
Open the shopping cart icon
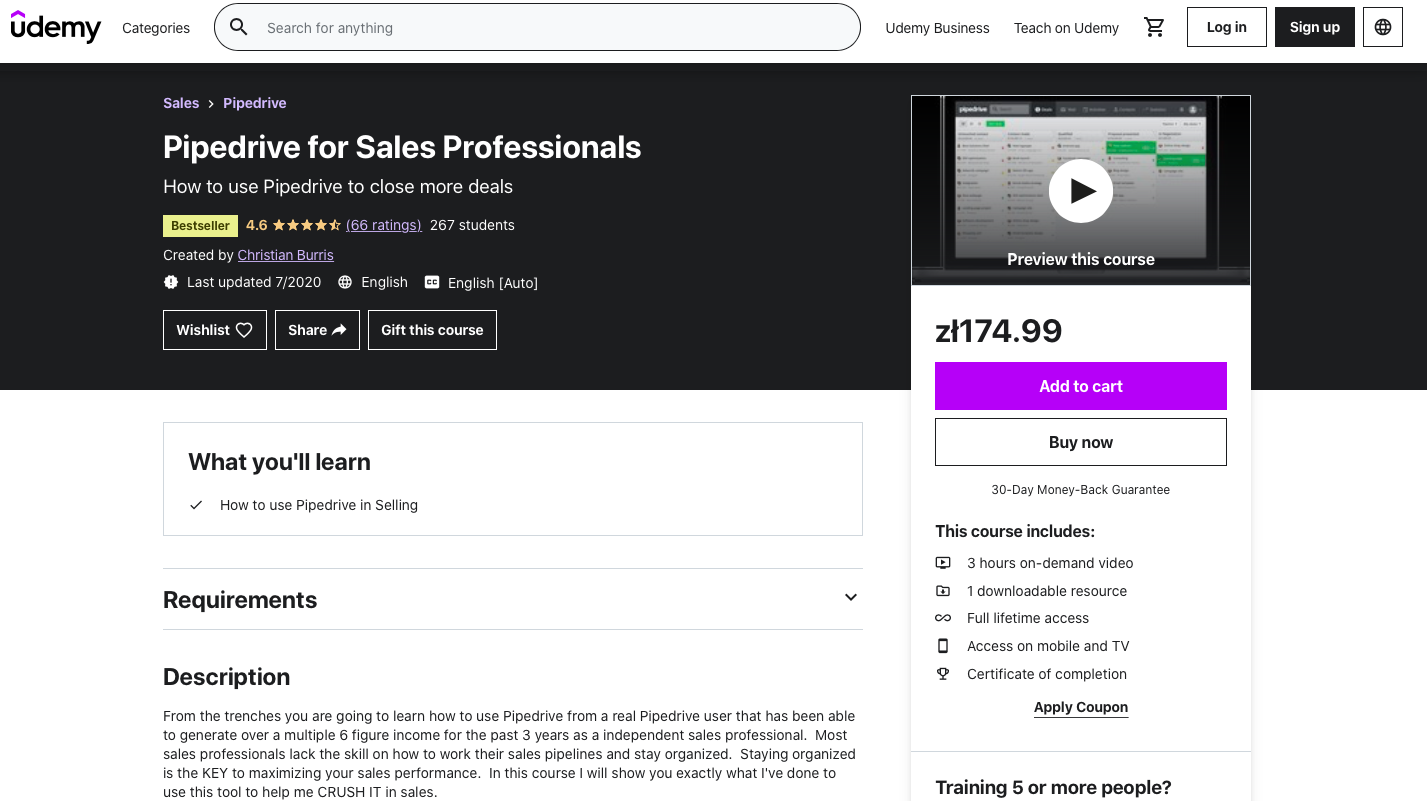pyautogui.click(x=1155, y=28)
